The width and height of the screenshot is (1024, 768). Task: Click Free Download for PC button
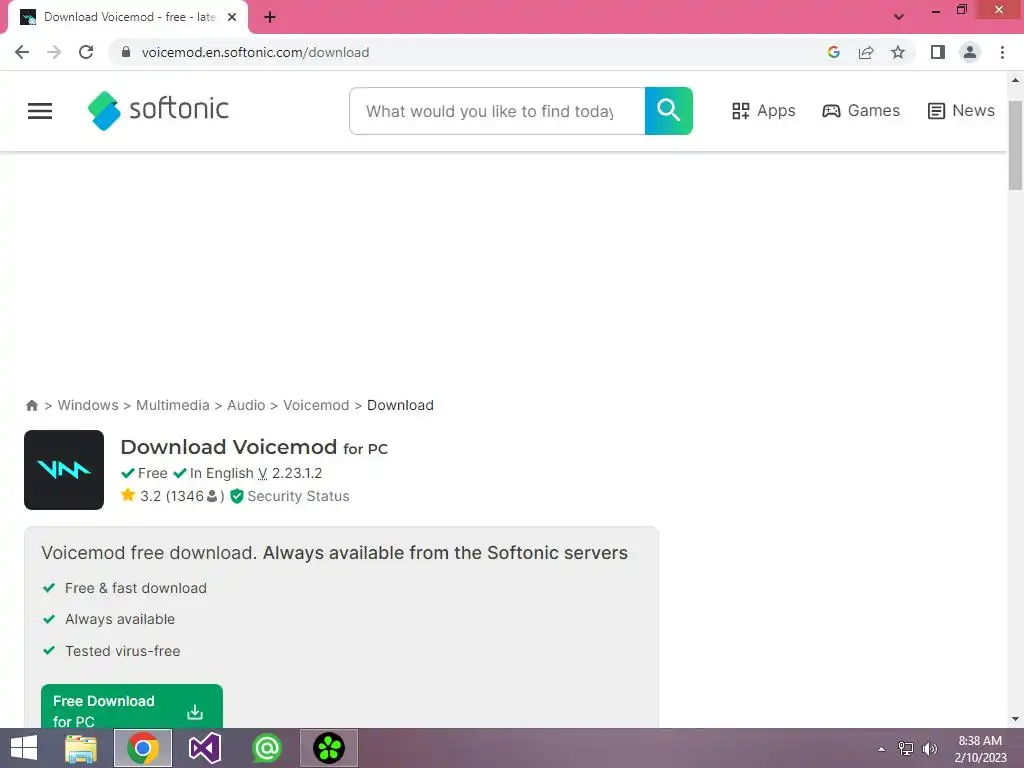pos(132,707)
